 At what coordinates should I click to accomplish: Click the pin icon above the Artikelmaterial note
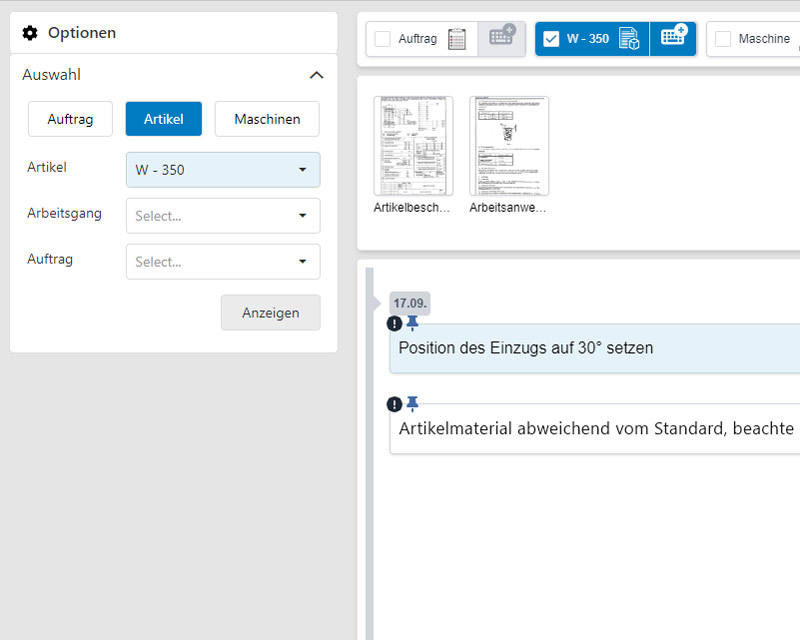413,404
